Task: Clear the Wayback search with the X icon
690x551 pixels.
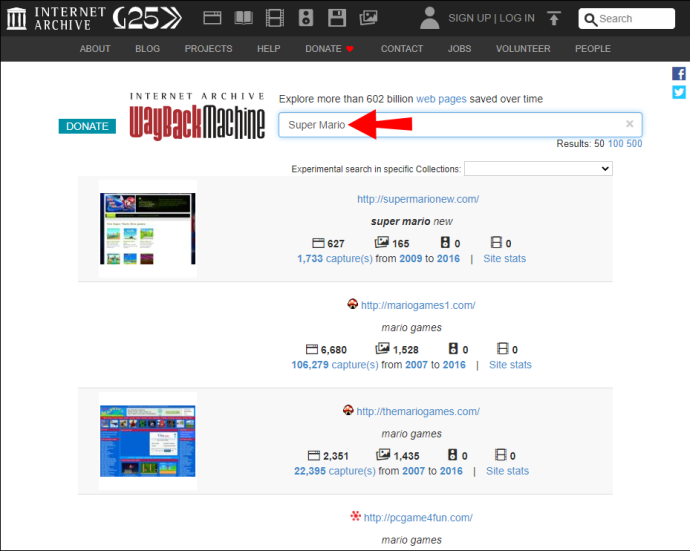Action: tap(630, 124)
